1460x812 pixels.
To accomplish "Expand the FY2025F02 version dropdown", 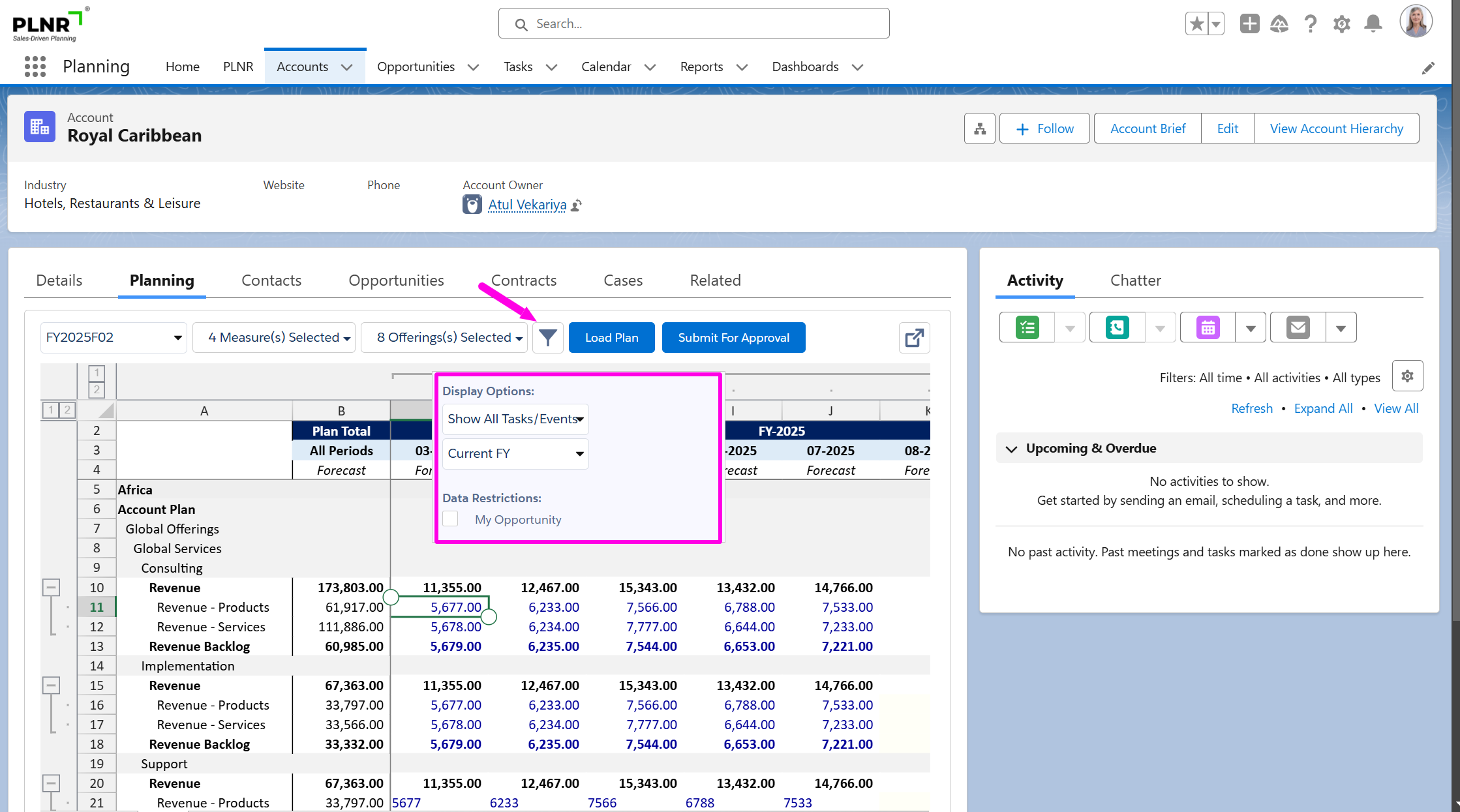I will click(114, 338).
